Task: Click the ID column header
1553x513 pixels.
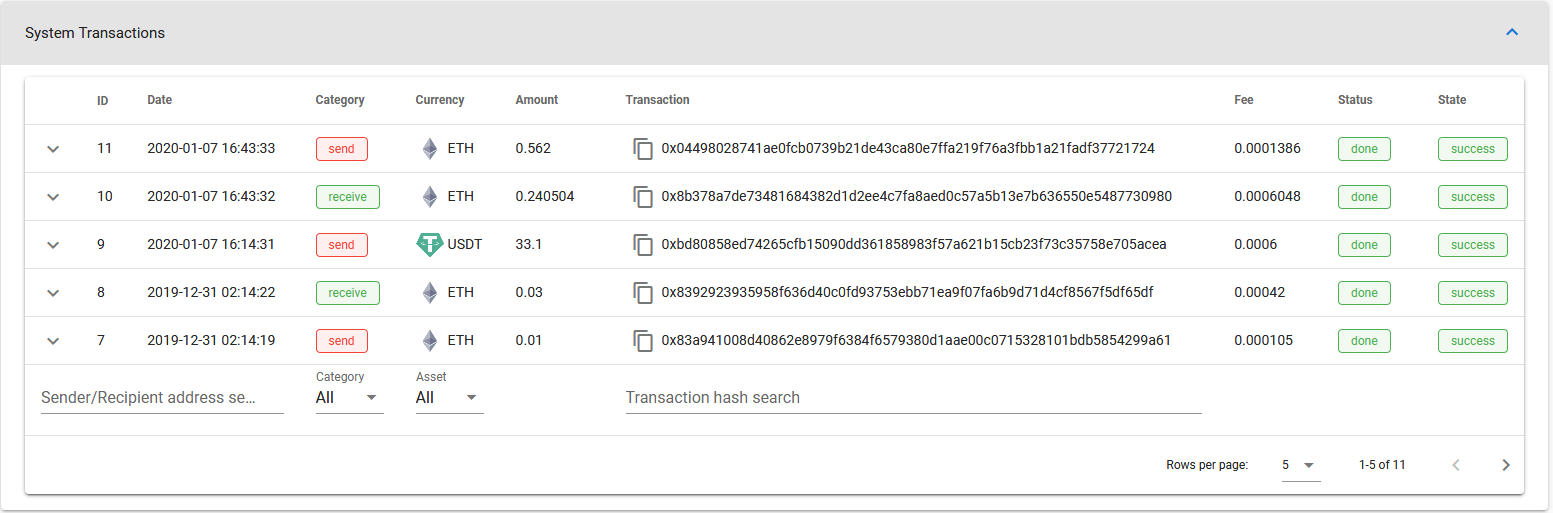Action: click(103, 100)
